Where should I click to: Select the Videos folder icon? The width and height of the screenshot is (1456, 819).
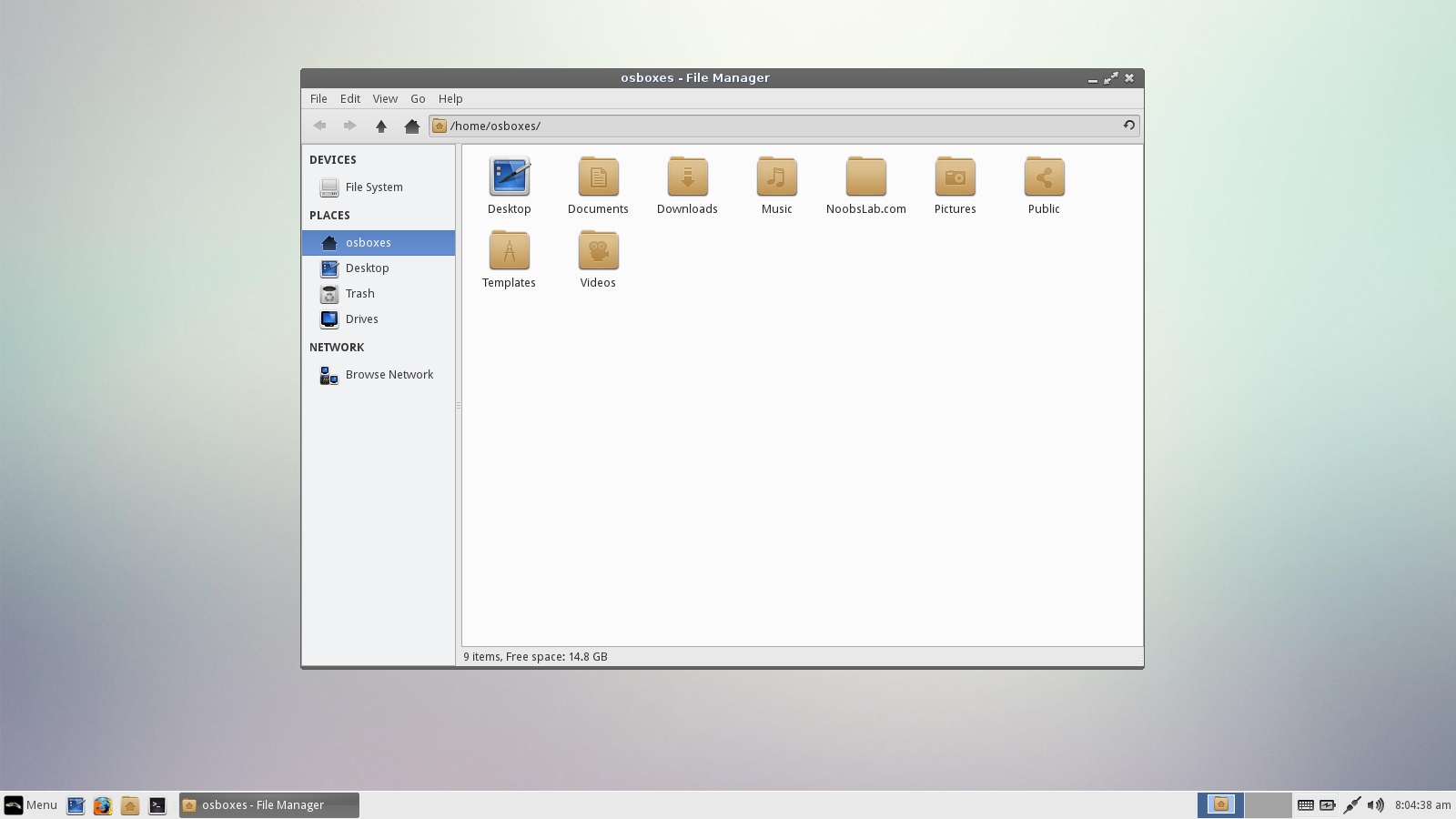pyautogui.click(x=598, y=251)
